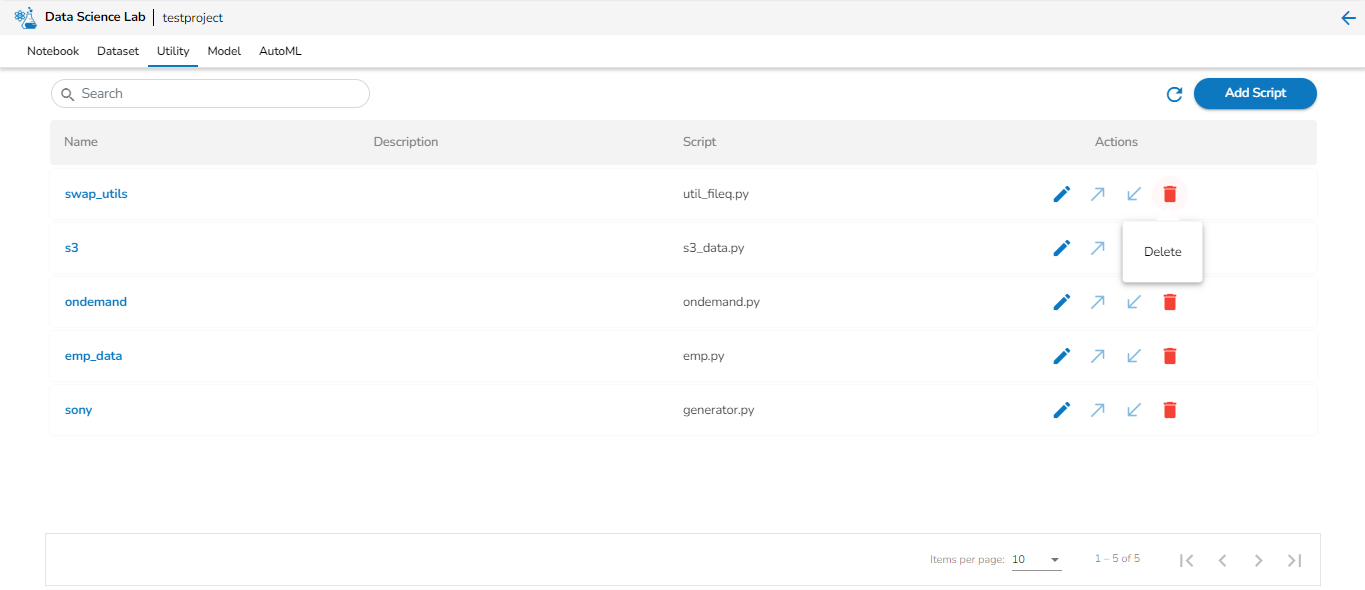Click the delete trash icon for swap_utils
1365x590 pixels.
coord(1170,194)
